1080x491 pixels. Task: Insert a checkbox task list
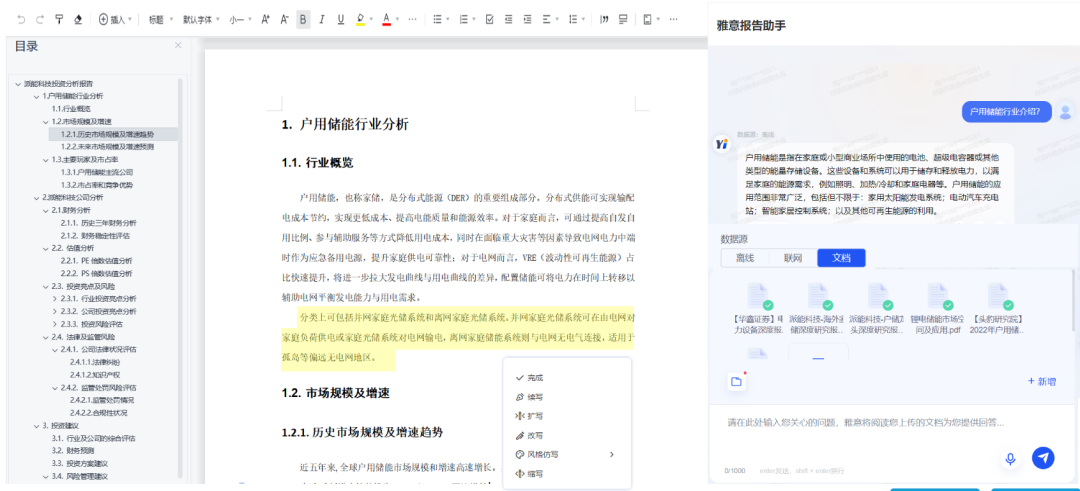pyautogui.click(x=490, y=19)
